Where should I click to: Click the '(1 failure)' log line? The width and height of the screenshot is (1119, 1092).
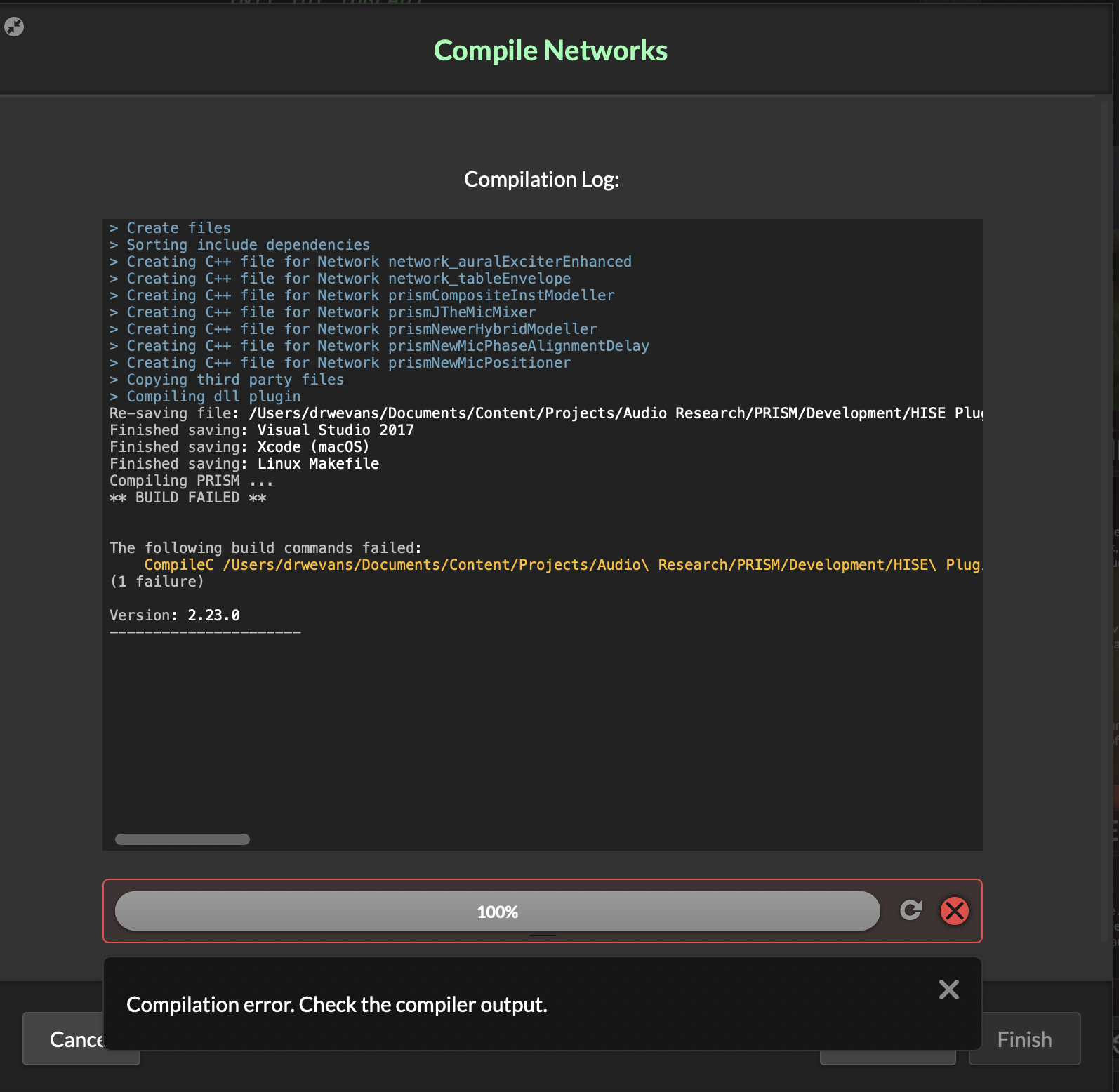[x=157, y=582]
